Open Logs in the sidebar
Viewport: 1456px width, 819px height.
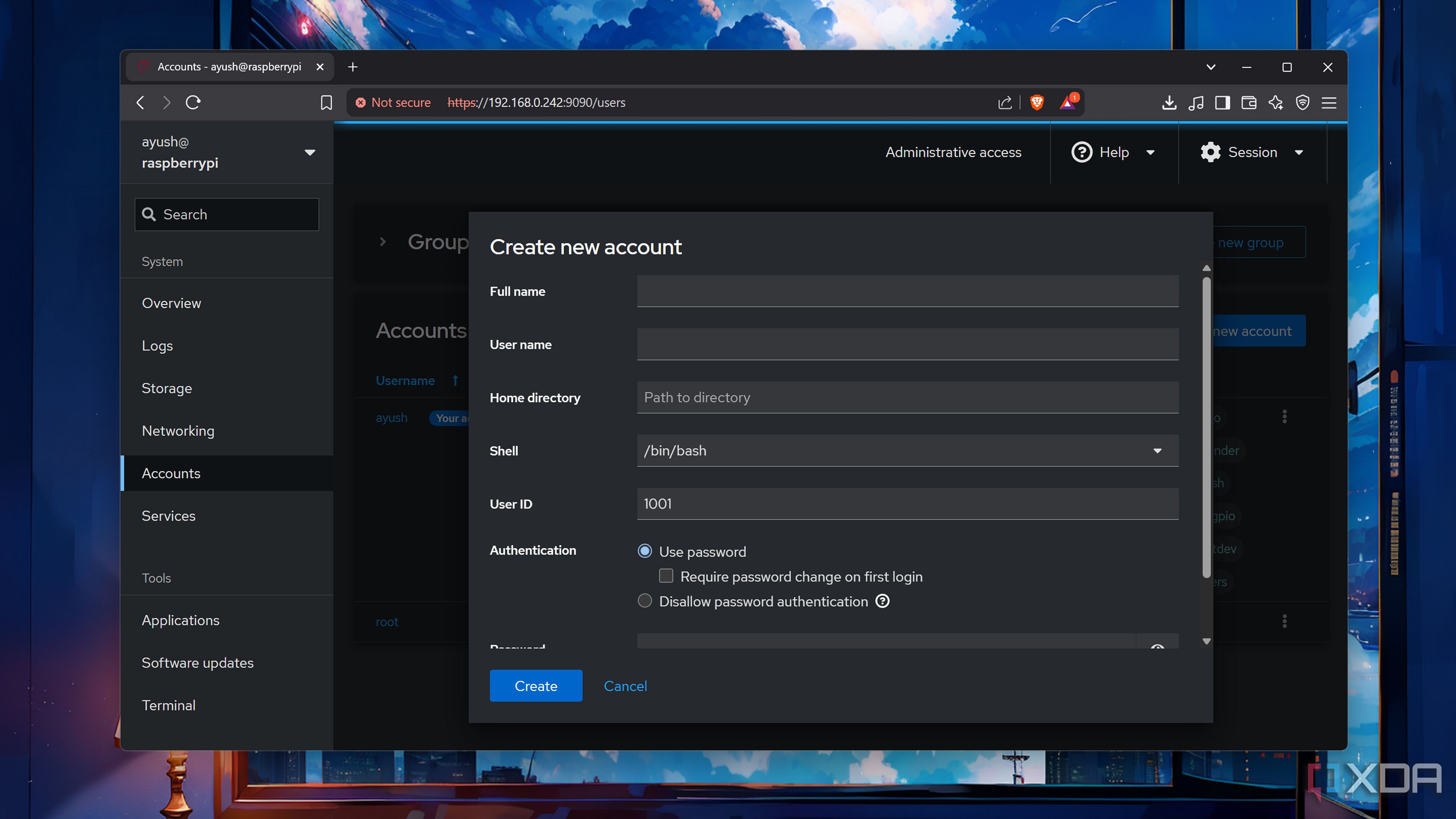tap(227, 345)
